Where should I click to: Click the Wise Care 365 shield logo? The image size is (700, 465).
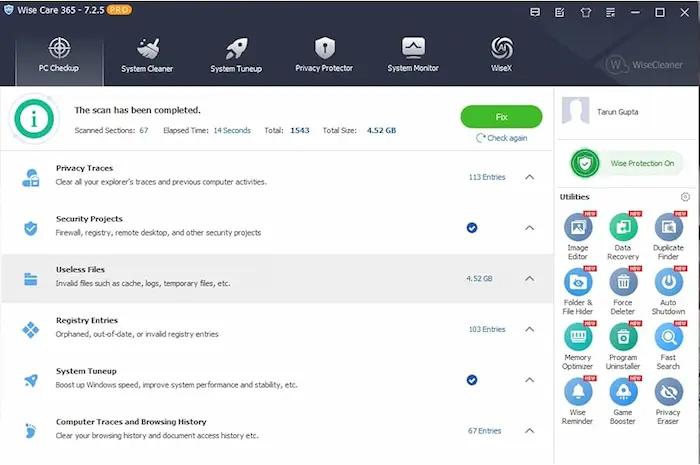(x=8, y=10)
